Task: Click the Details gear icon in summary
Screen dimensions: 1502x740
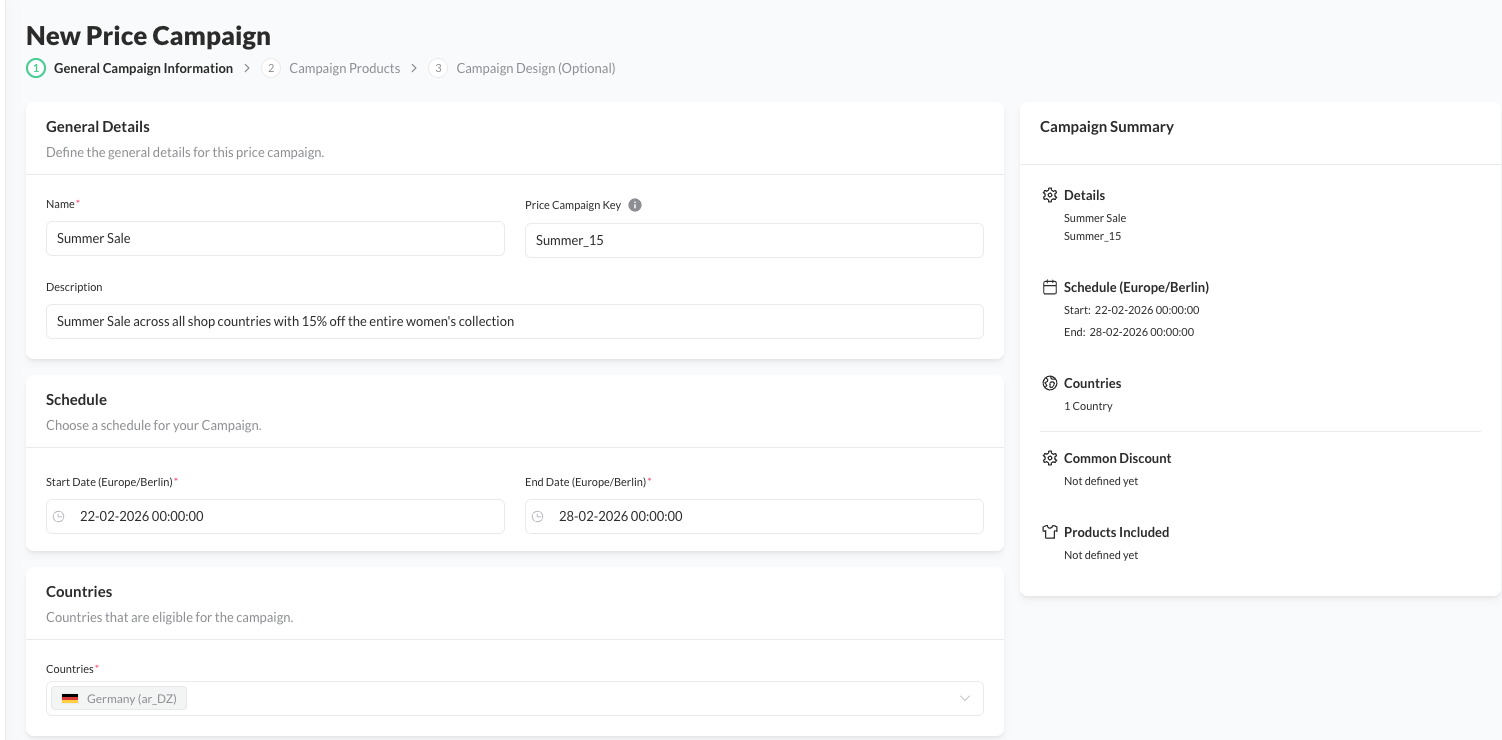Action: (1049, 195)
